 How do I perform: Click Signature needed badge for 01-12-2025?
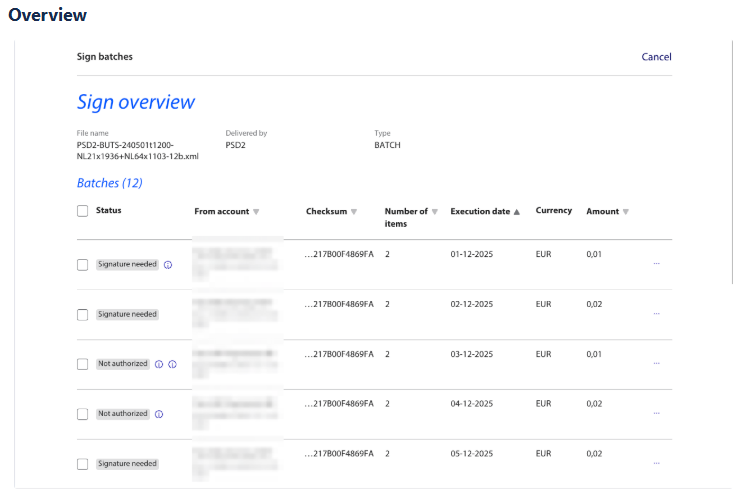(127, 264)
